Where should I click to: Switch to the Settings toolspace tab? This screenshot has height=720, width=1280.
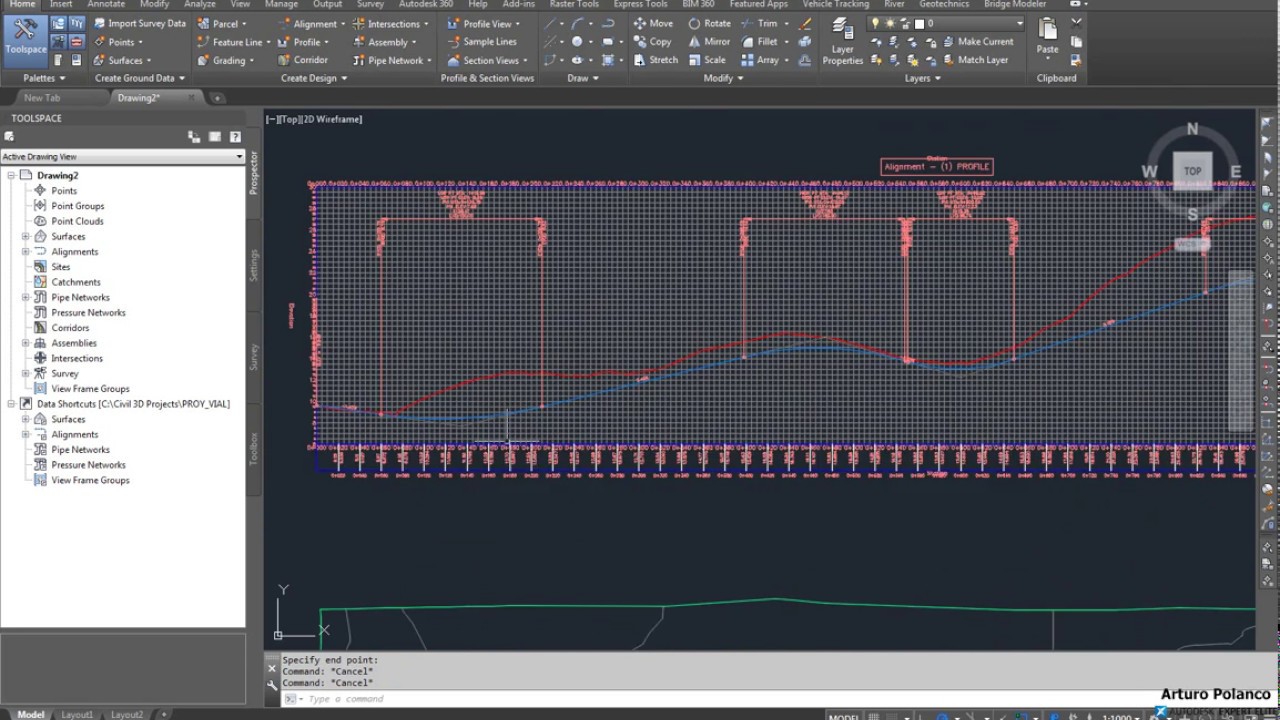tap(254, 265)
